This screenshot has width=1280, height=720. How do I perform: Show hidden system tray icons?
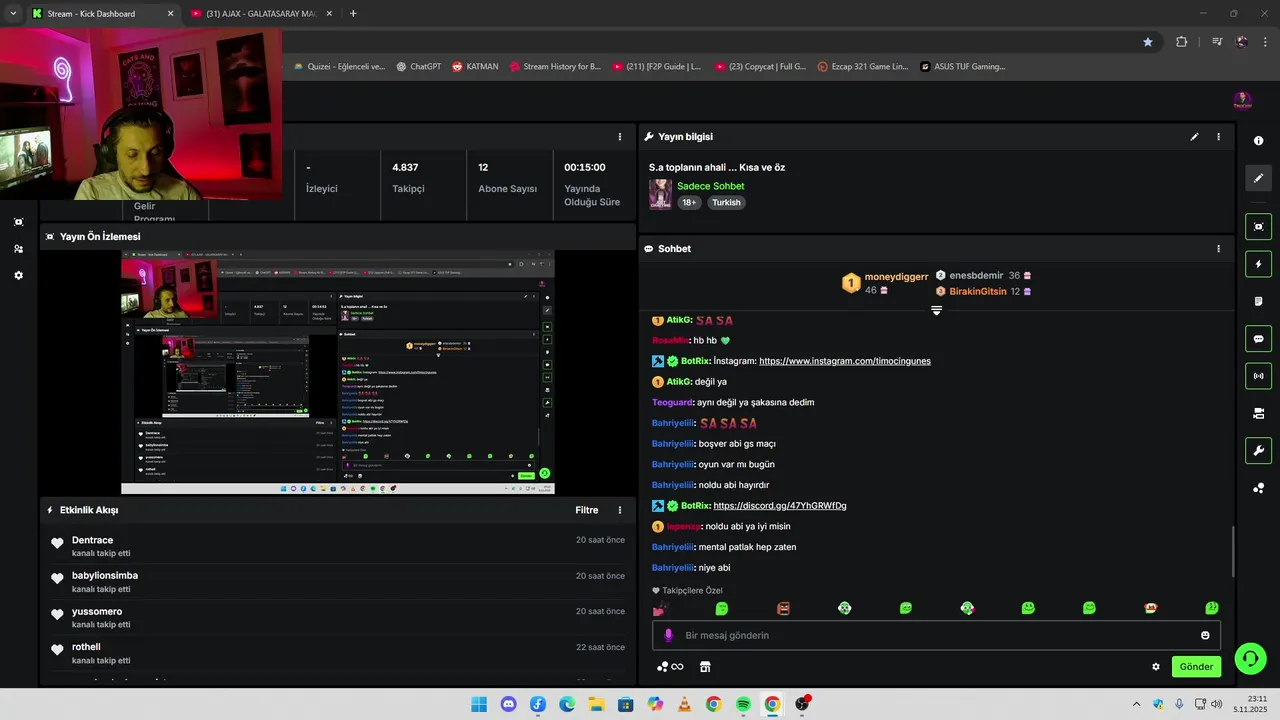coord(1136,704)
